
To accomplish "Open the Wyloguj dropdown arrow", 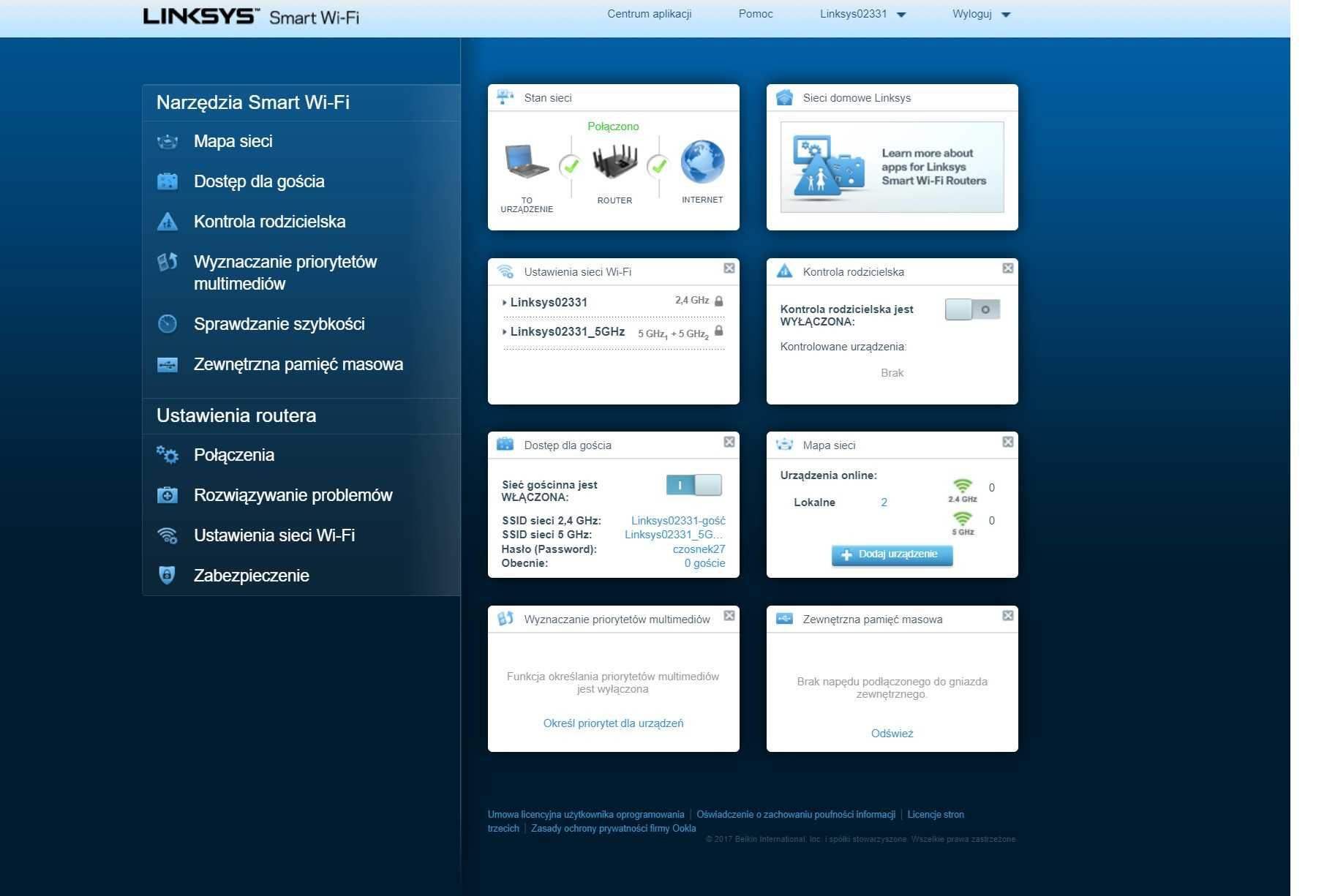I will 1006,15.
